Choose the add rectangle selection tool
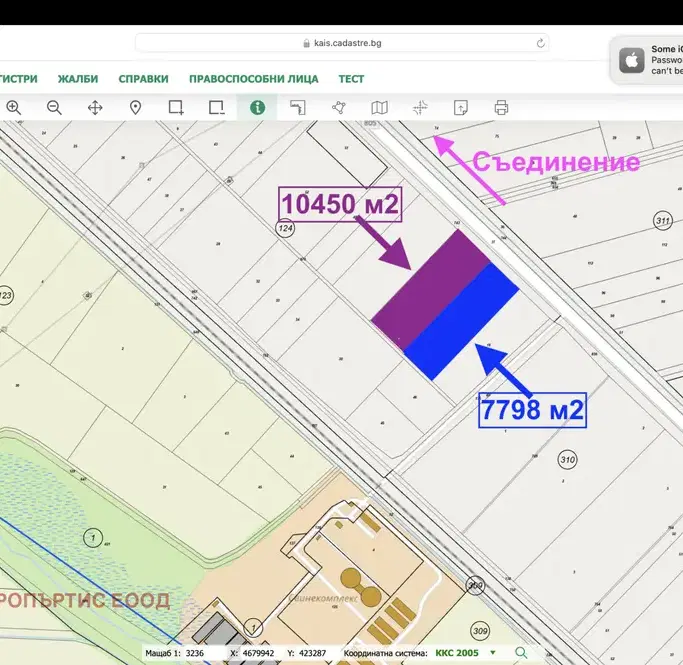The image size is (683, 665). pyautogui.click(x=176, y=108)
